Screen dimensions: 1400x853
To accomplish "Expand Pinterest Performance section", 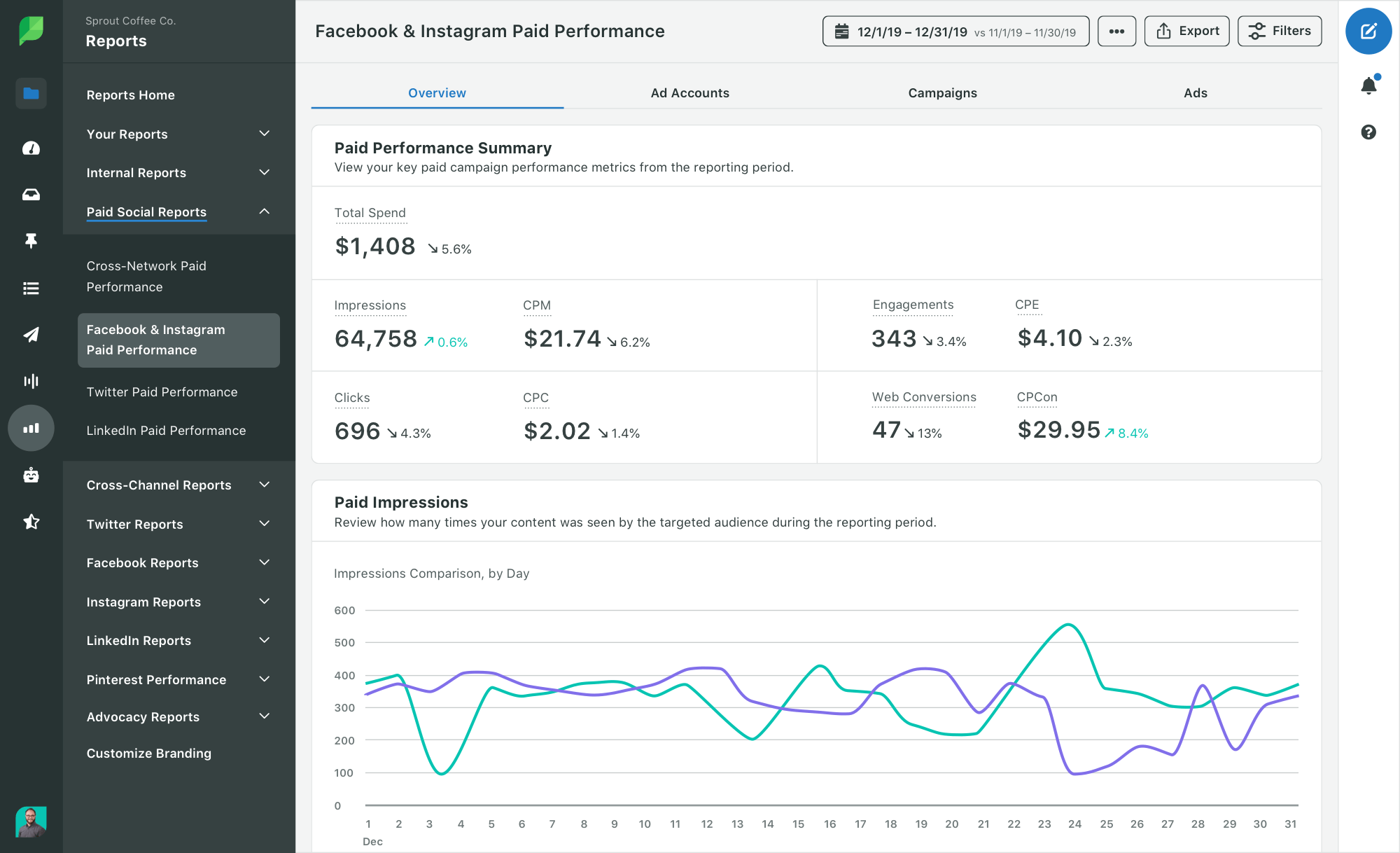I will pyautogui.click(x=178, y=679).
